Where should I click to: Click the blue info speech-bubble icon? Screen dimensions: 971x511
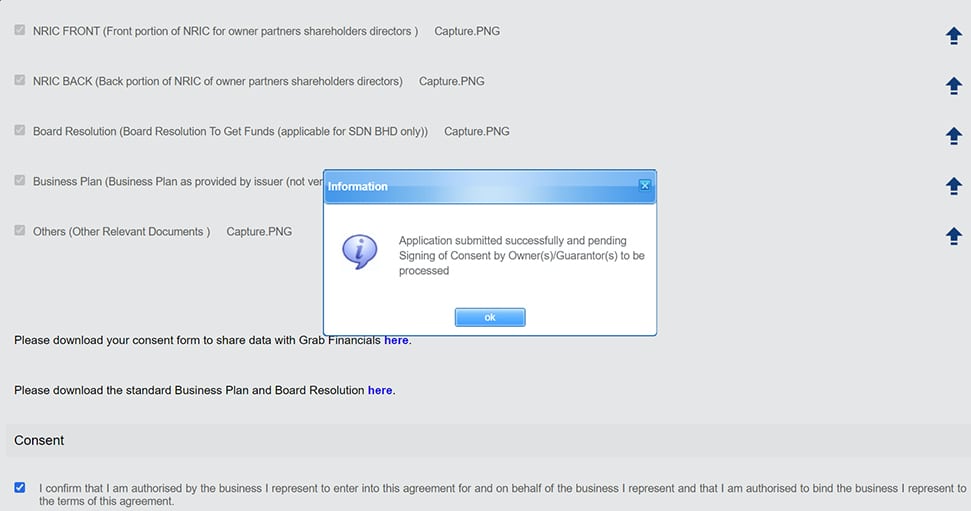pos(360,251)
